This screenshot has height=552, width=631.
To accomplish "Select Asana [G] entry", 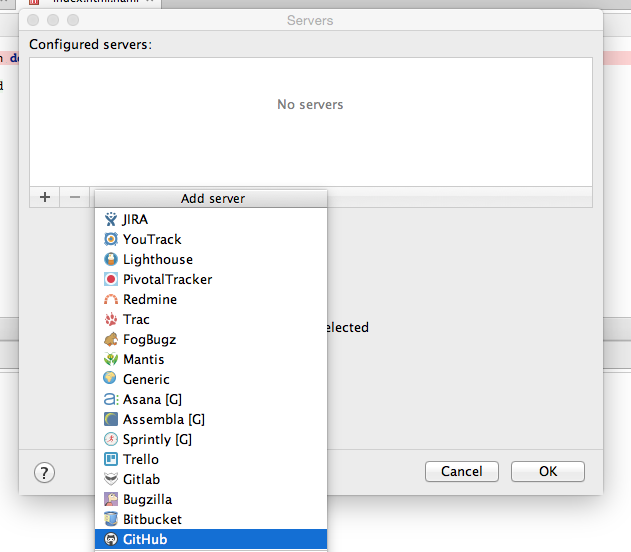I will click(211, 400).
